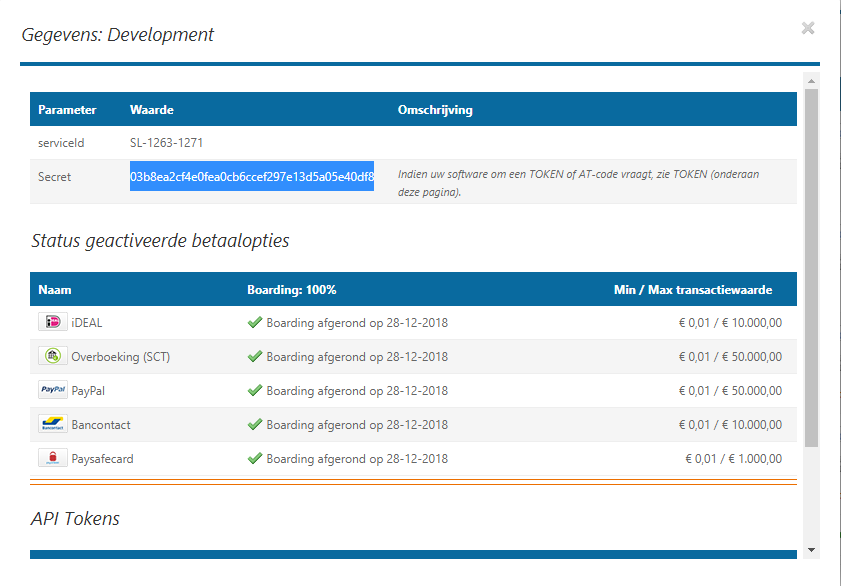Click the serviceId value SL-1263-1271
This screenshot has height=586, width=841.
[x=167, y=143]
